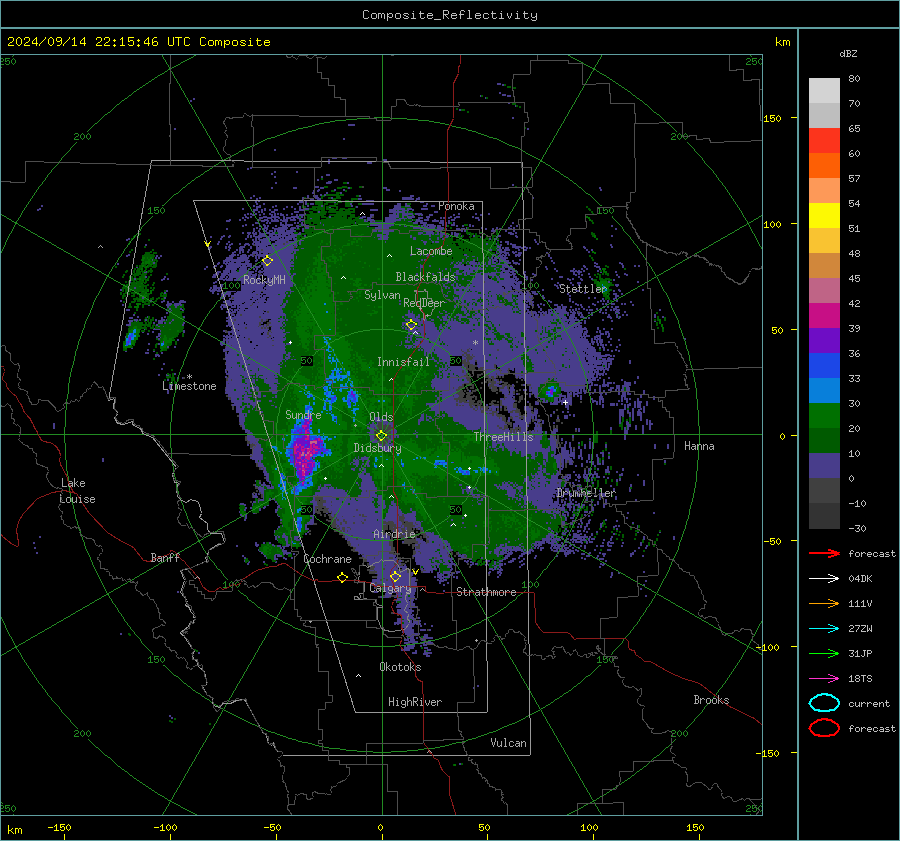The height and width of the screenshot is (841, 900).
Task: Click the Hanna label
Action: coord(699,446)
